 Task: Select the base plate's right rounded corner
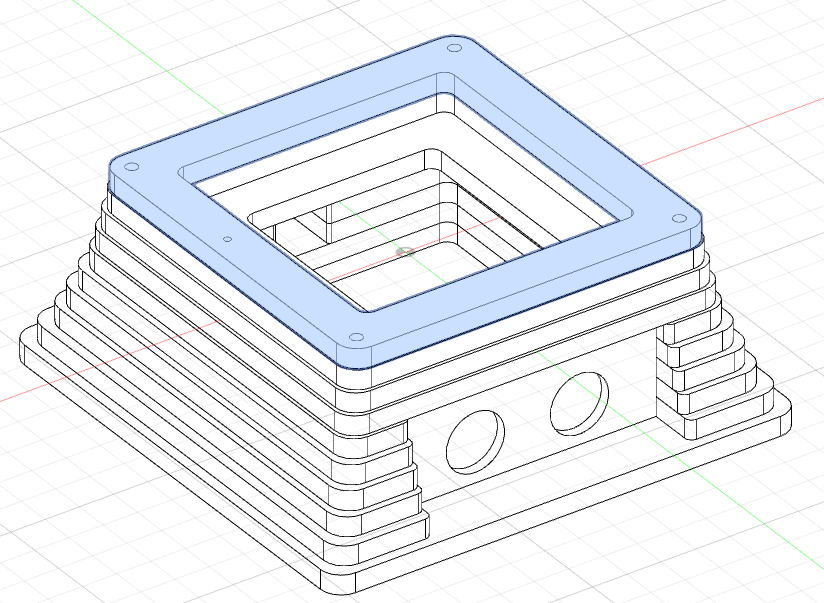pyautogui.click(x=784, y=408)
